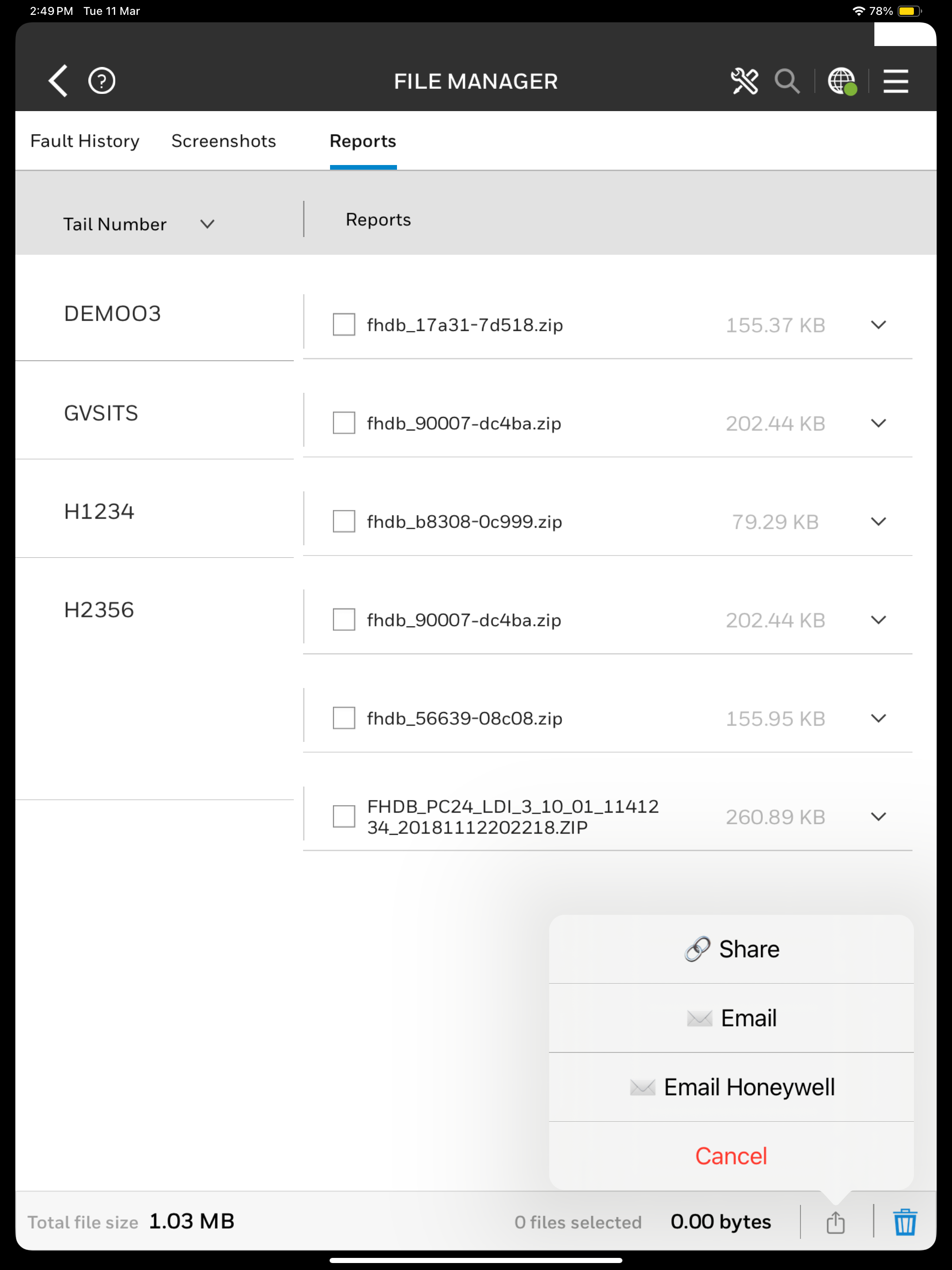Screen dimensions: 952x1270
Task: Click the FILE MANAGER title
Action: 476,81
